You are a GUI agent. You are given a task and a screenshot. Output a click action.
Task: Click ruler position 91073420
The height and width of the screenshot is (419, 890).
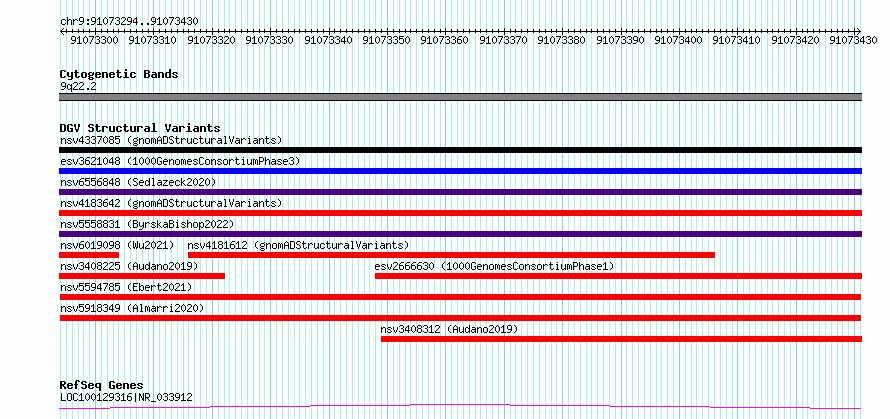[x=796, y=40]
